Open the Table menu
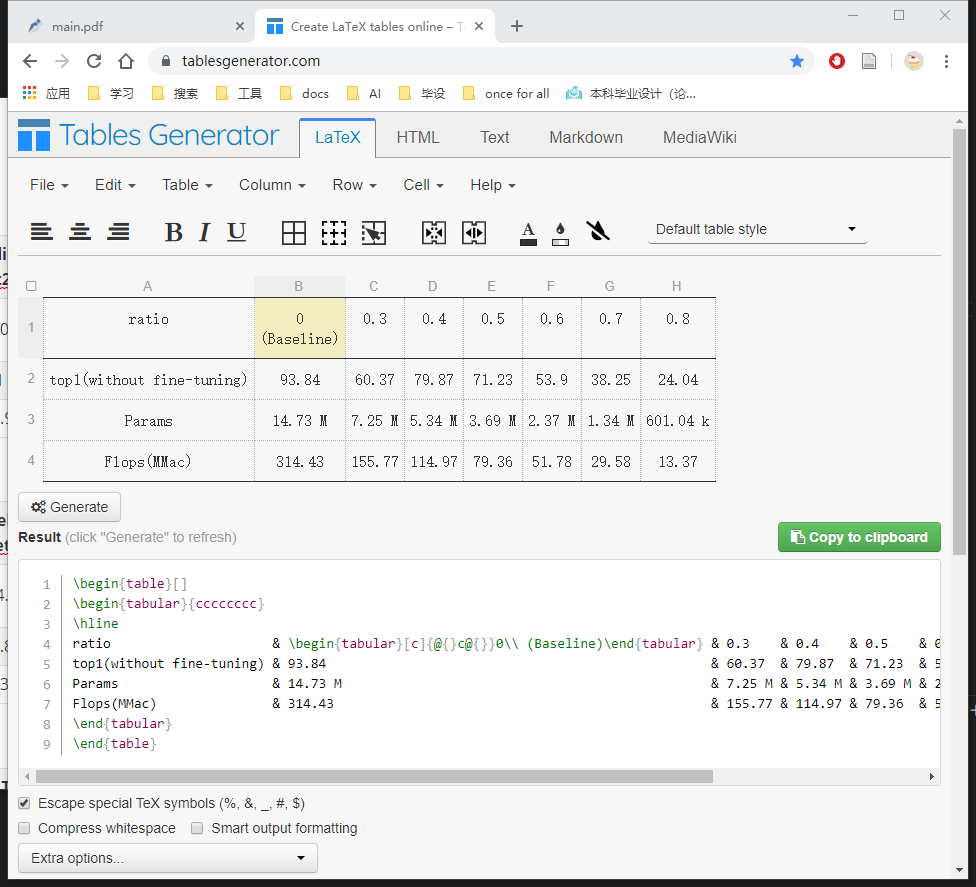The width and height of the screenshot is (976, 887). 186,185
